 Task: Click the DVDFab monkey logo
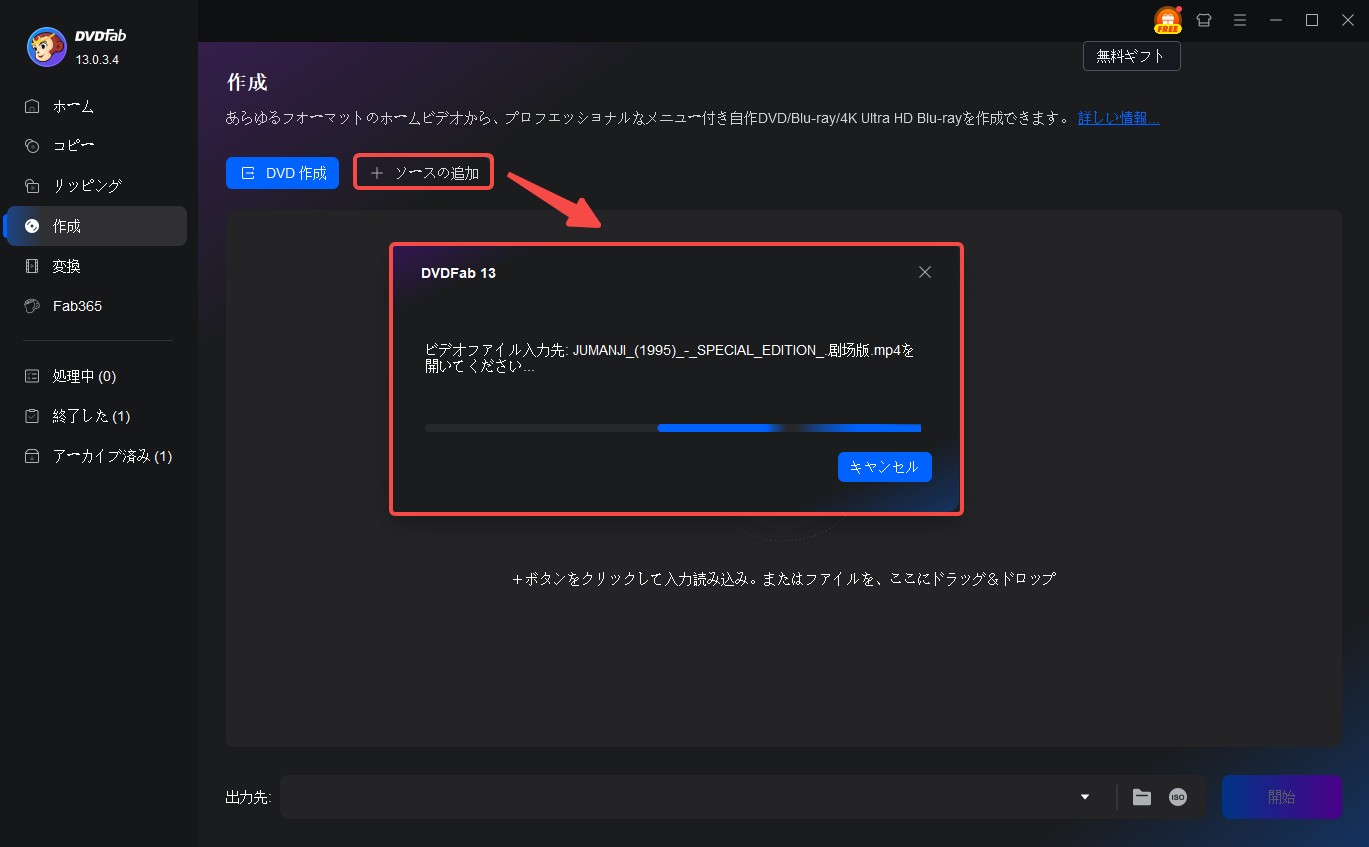[47, 46]
